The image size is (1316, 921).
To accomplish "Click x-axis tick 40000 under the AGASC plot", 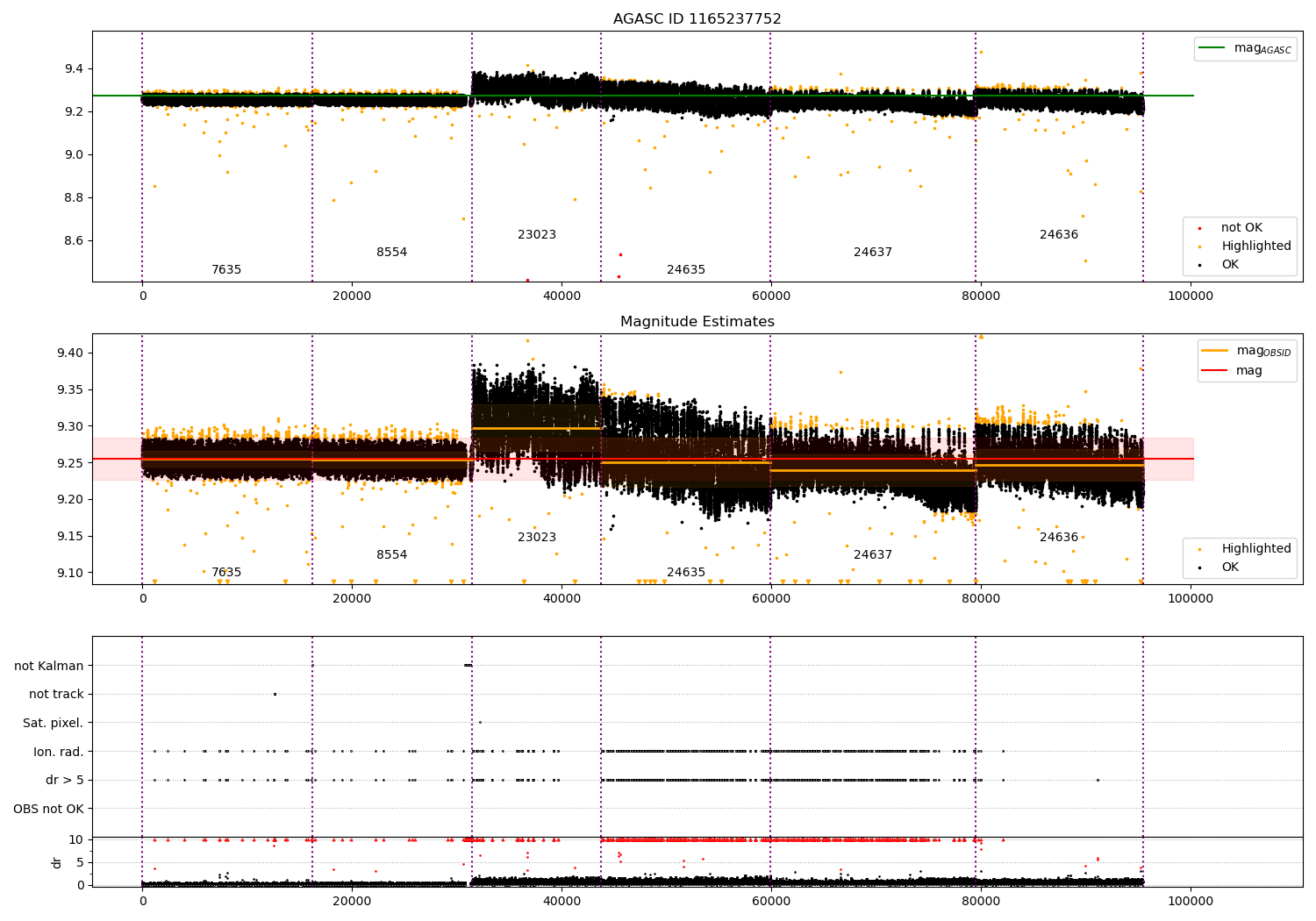I will click(561, 296).
